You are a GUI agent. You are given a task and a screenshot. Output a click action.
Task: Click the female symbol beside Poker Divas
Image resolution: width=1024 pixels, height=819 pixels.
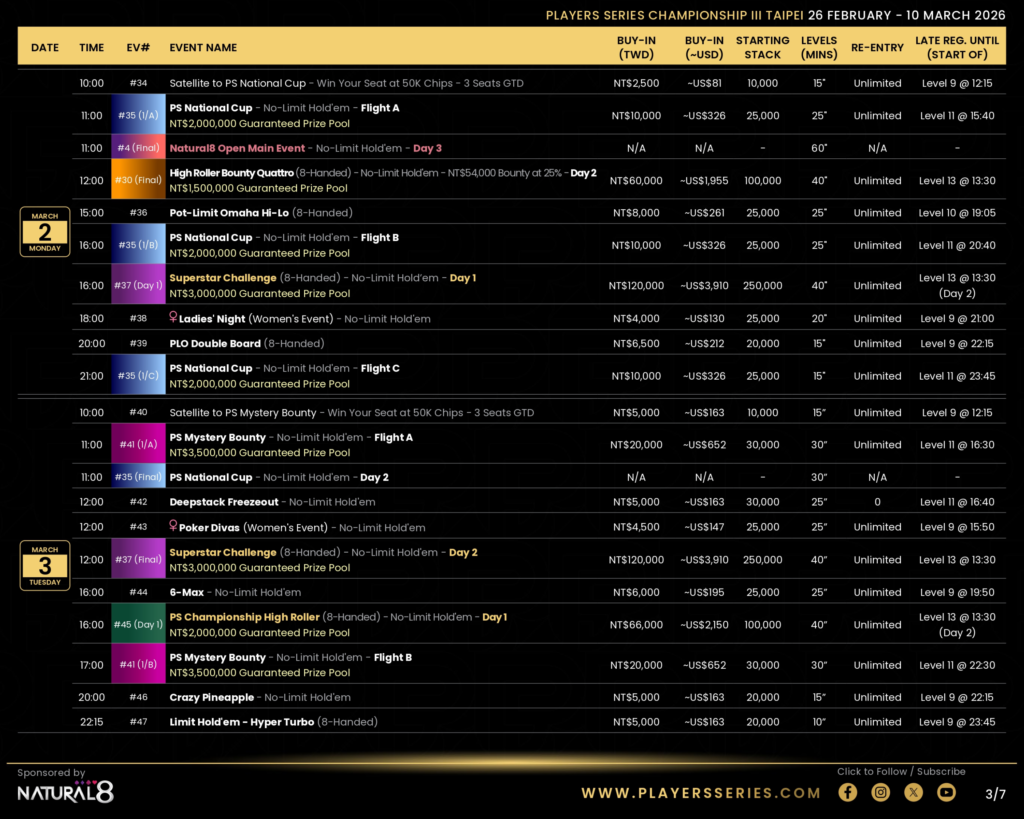173,527
